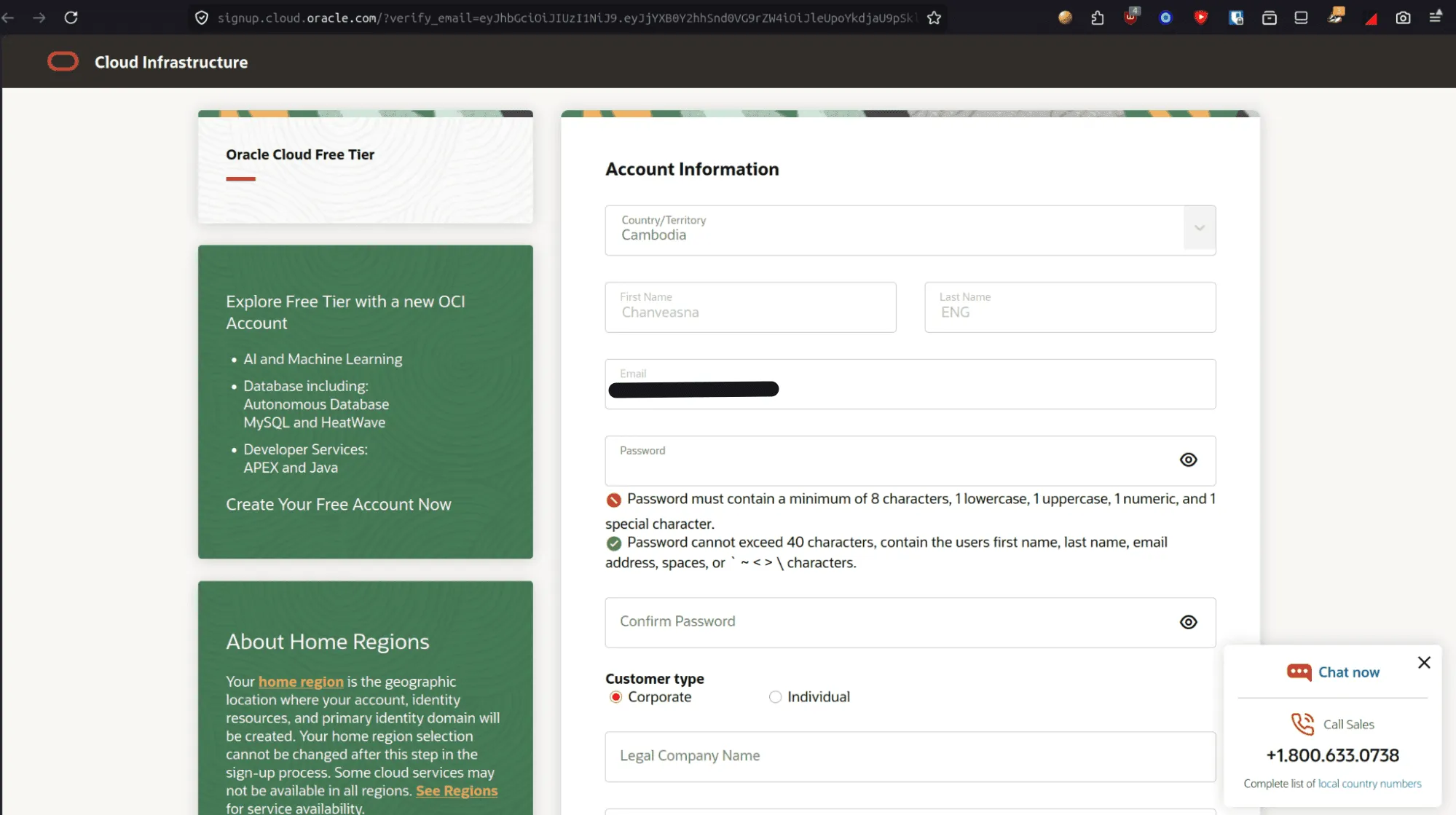Screen dimensions: 1456x815
Task: Open the local country numbers link
Action: click(x=1369, y=784)
